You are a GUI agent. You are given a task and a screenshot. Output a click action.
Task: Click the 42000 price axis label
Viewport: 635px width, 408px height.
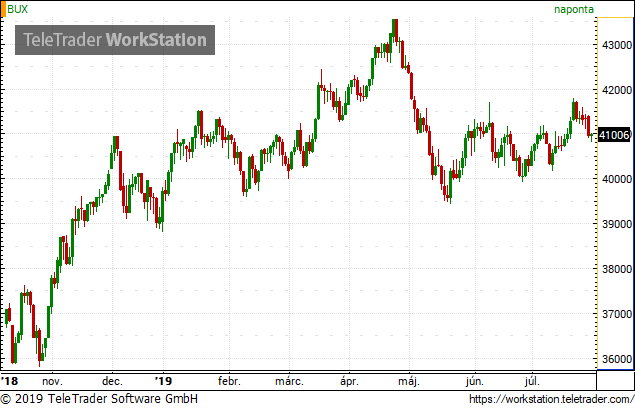617,90
